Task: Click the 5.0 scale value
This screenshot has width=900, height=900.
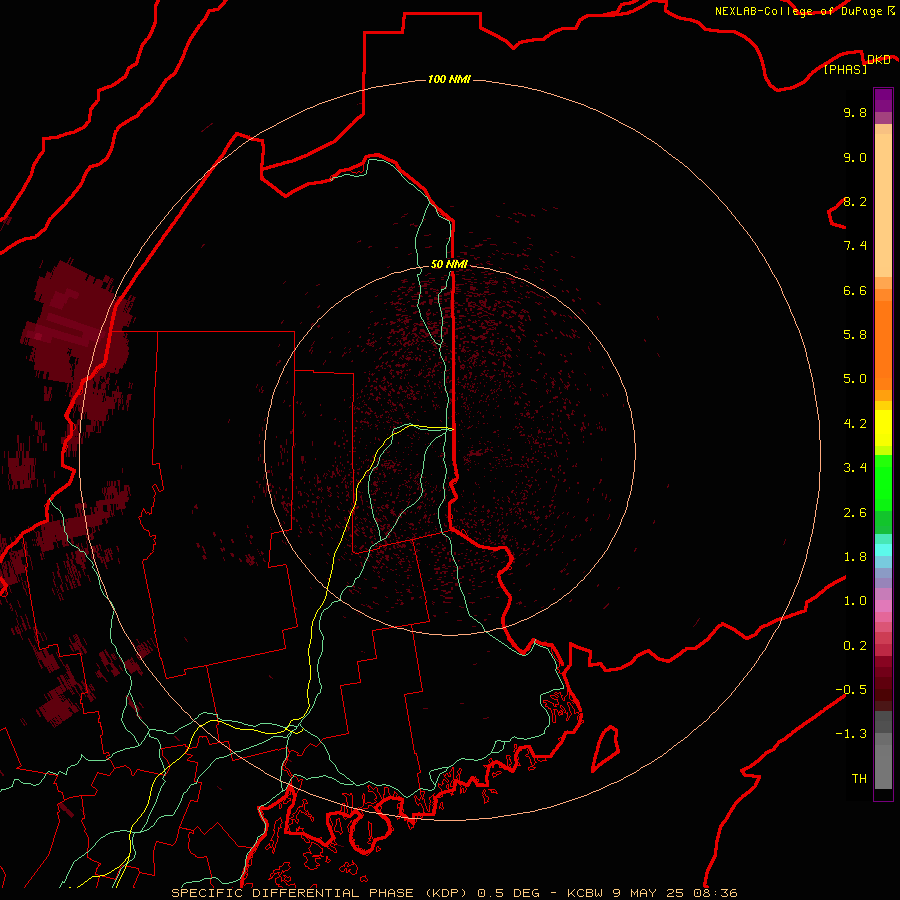Action: point(855,379)
